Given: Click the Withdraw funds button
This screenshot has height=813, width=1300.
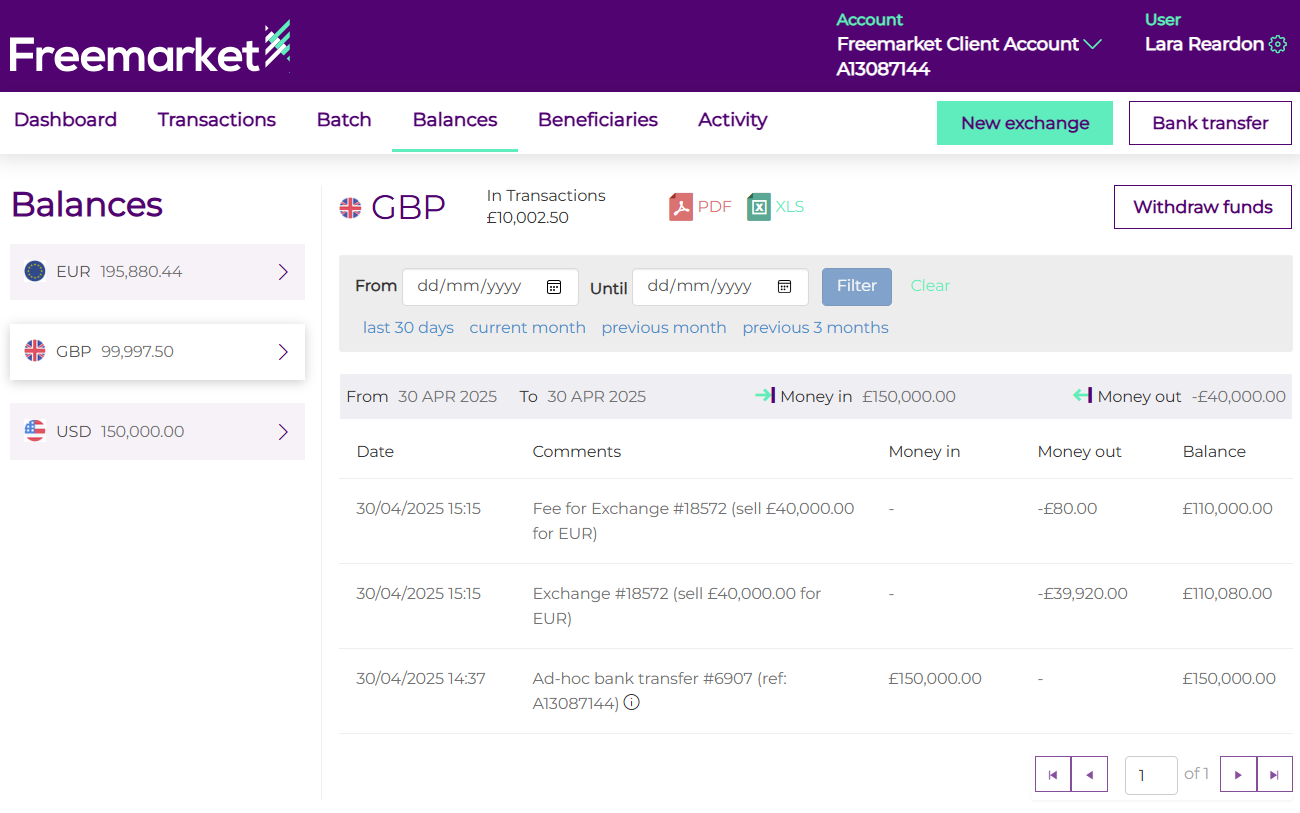Looking at the screenshot, I should [1202, 207].
